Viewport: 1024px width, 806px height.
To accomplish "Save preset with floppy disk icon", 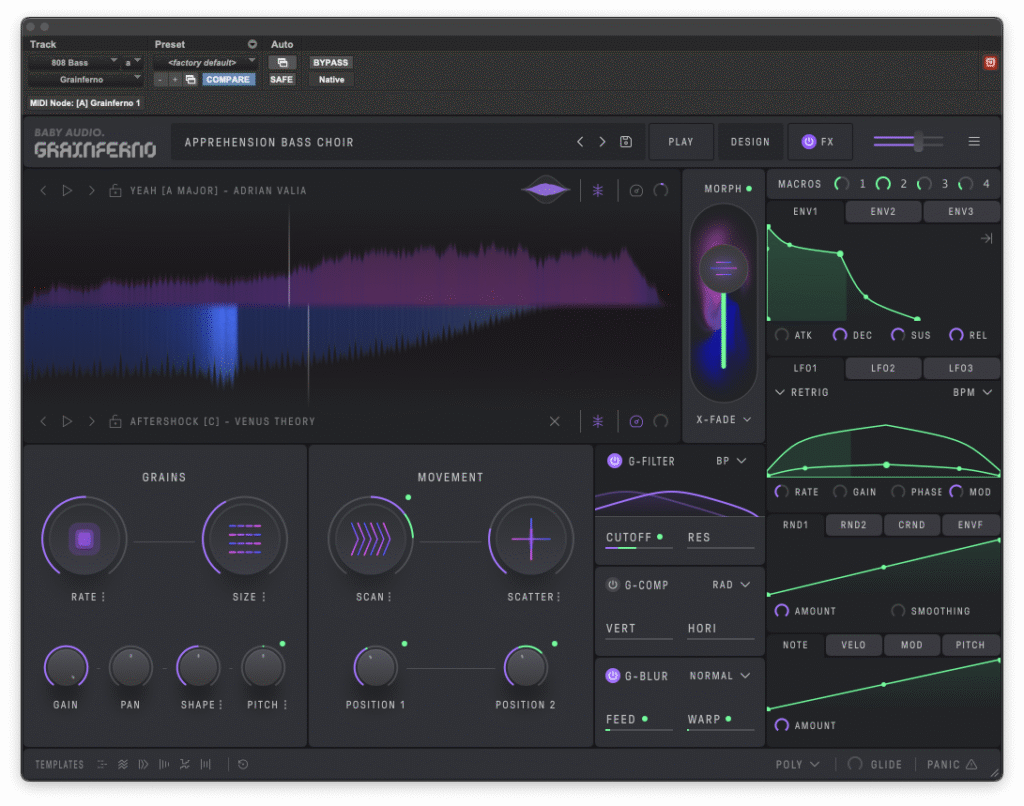I will coord(626,142).
